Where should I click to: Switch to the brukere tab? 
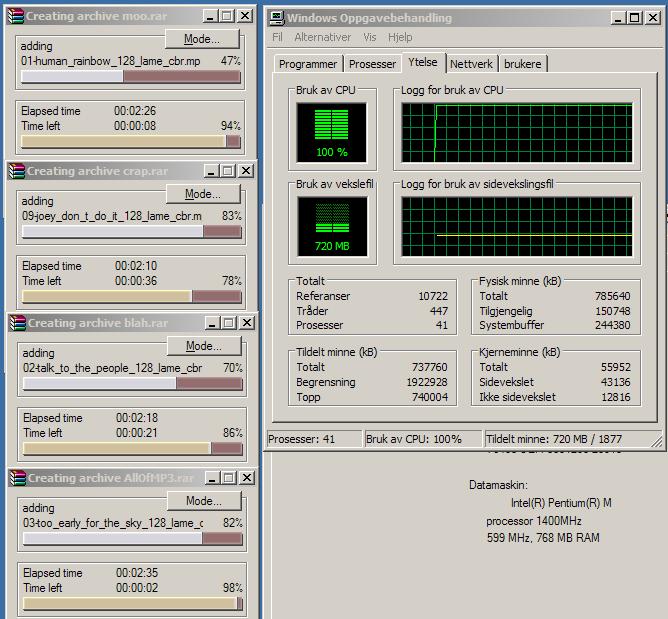pyautogui.click(x=523, y=64)
